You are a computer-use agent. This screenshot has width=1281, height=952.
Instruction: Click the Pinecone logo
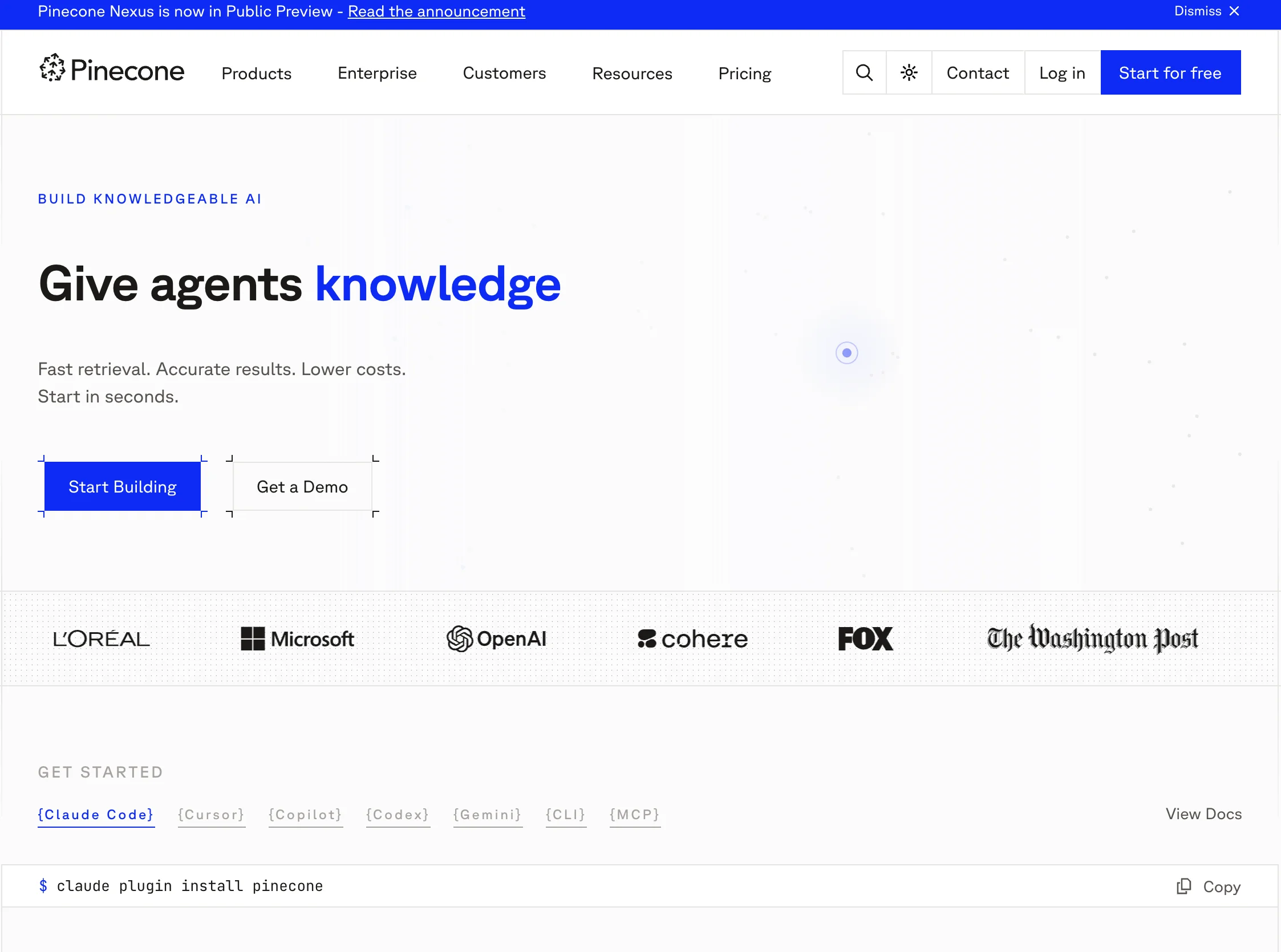click(112, 70)
